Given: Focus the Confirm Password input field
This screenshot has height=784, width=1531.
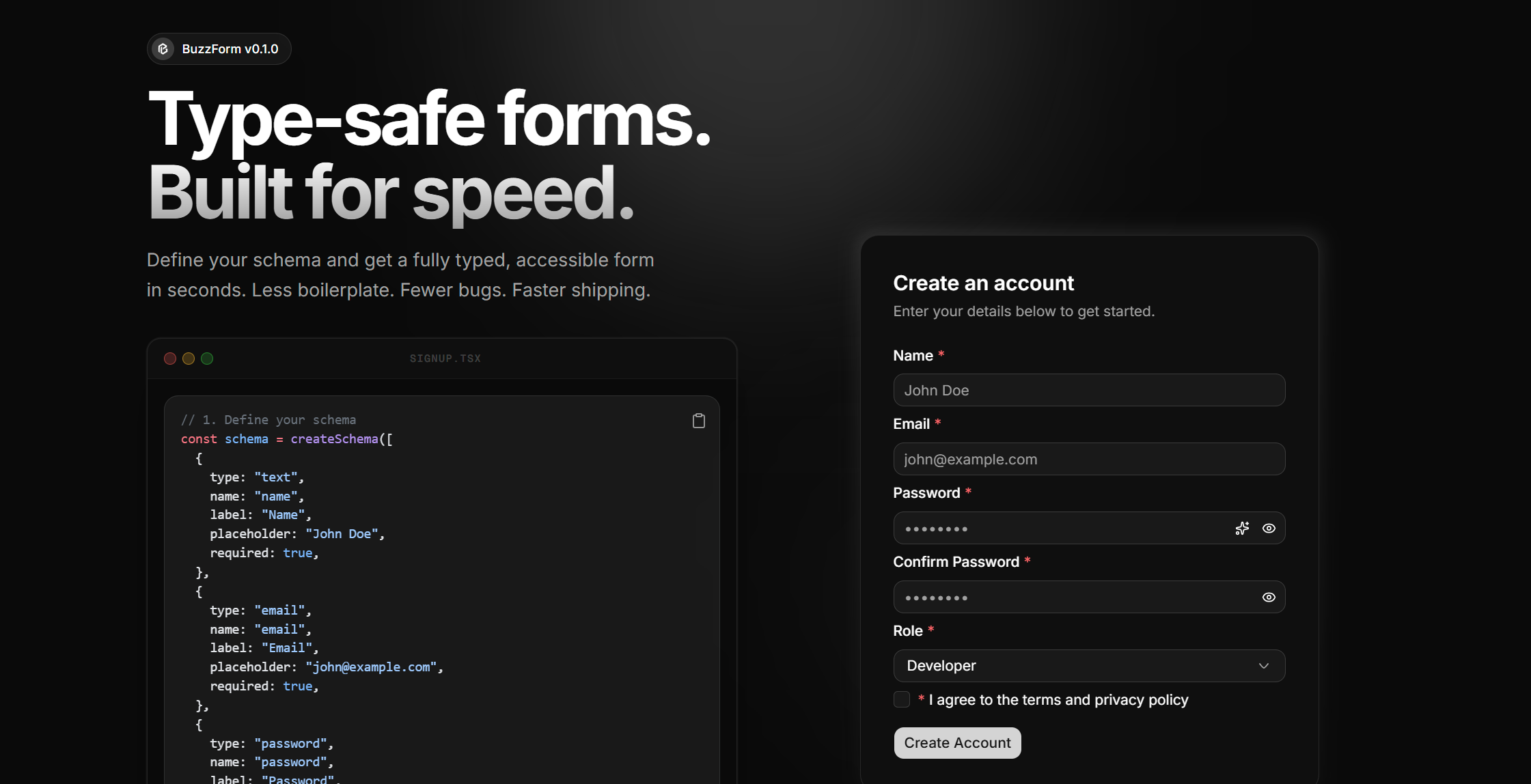Looking at the screenshot, I should 1089,597.
